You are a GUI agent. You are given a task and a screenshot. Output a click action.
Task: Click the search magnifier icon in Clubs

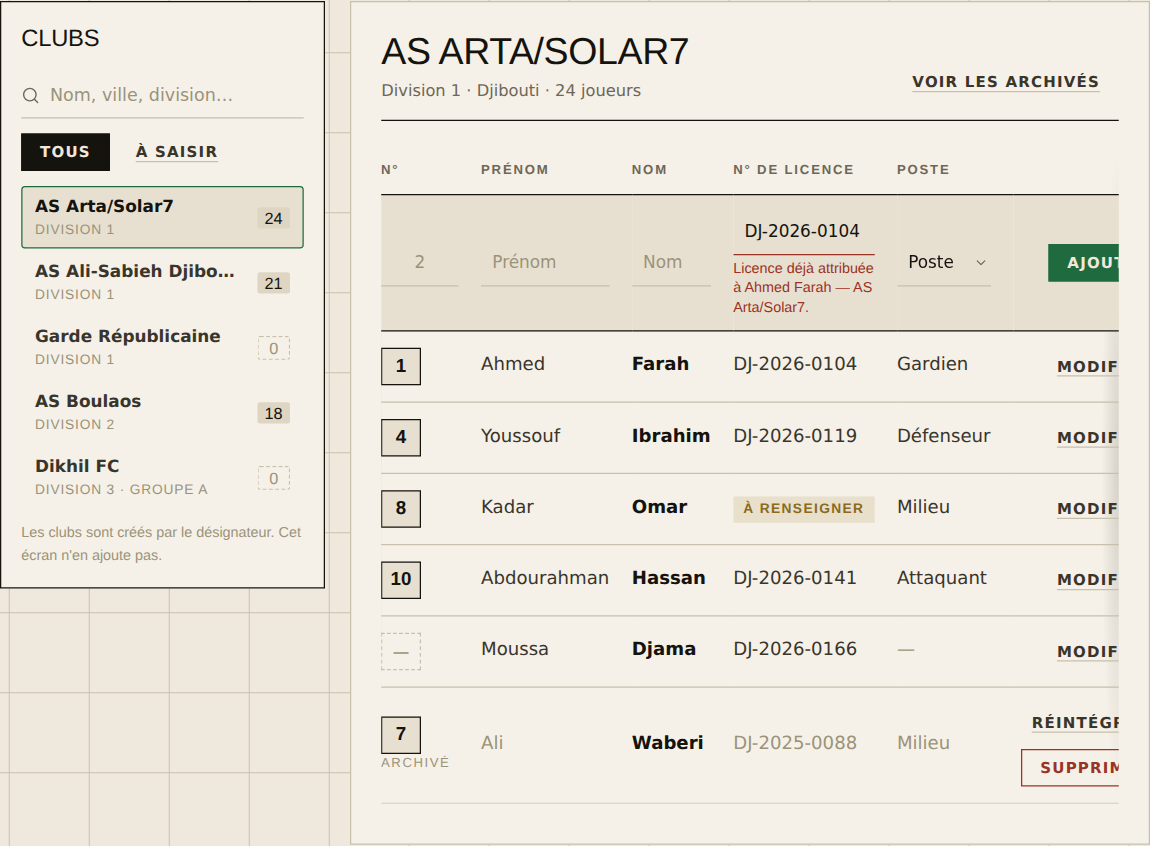[x=31, y=95]
